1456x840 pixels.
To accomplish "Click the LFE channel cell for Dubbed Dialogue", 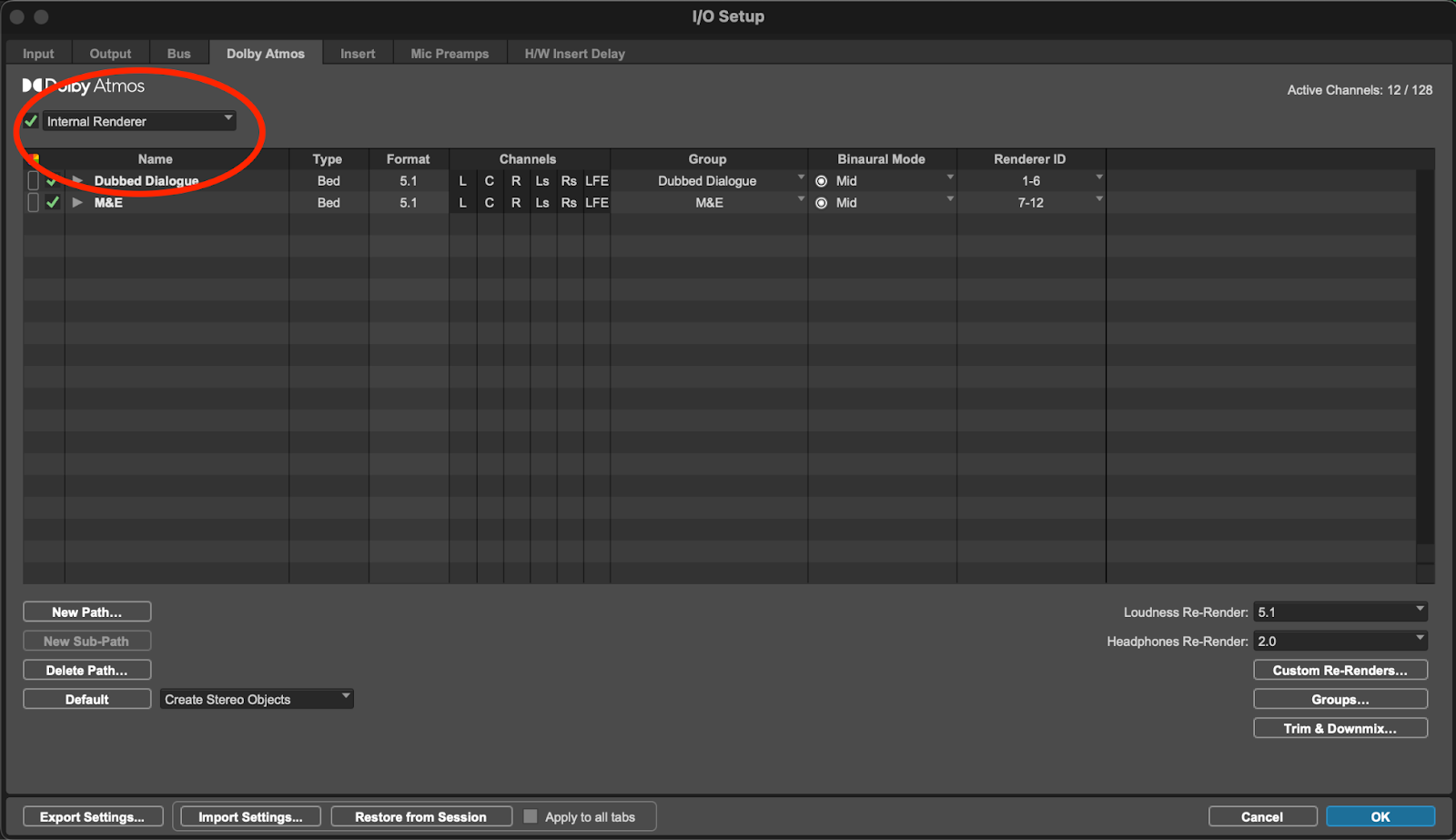I will (x=597, y=181).
